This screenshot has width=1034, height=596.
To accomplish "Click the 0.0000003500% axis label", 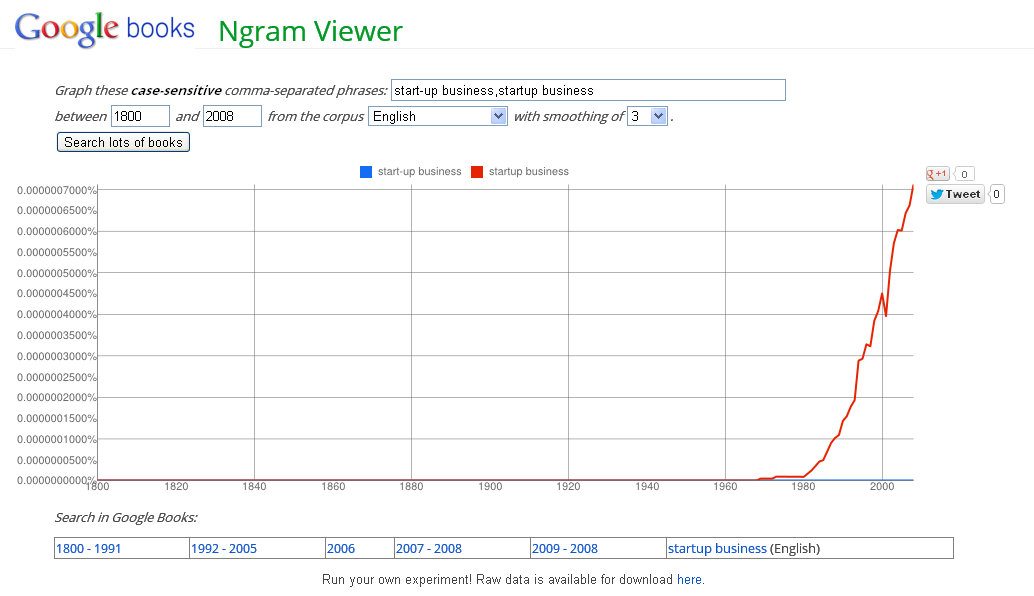I will [x=57, y=336].
